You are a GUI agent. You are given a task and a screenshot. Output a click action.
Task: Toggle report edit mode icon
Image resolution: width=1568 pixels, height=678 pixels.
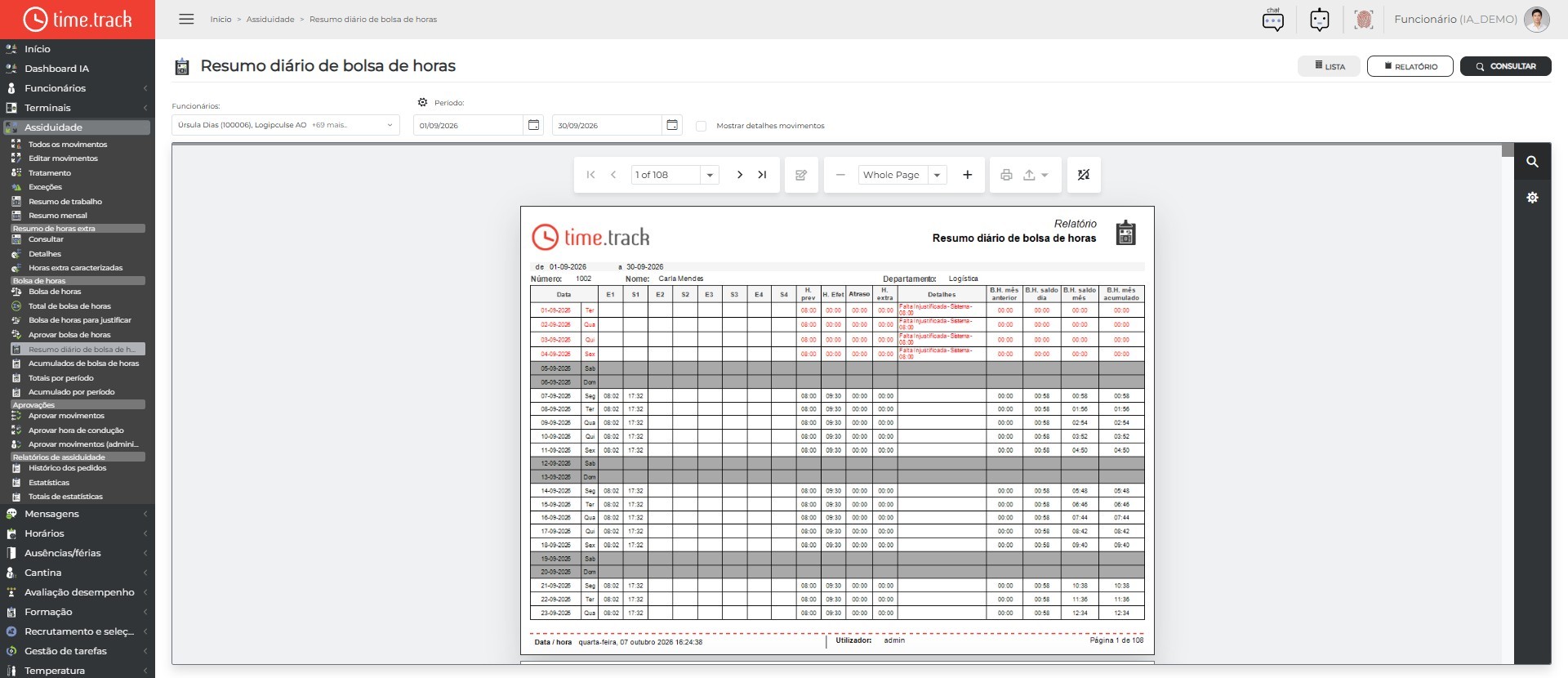(801, 175)
